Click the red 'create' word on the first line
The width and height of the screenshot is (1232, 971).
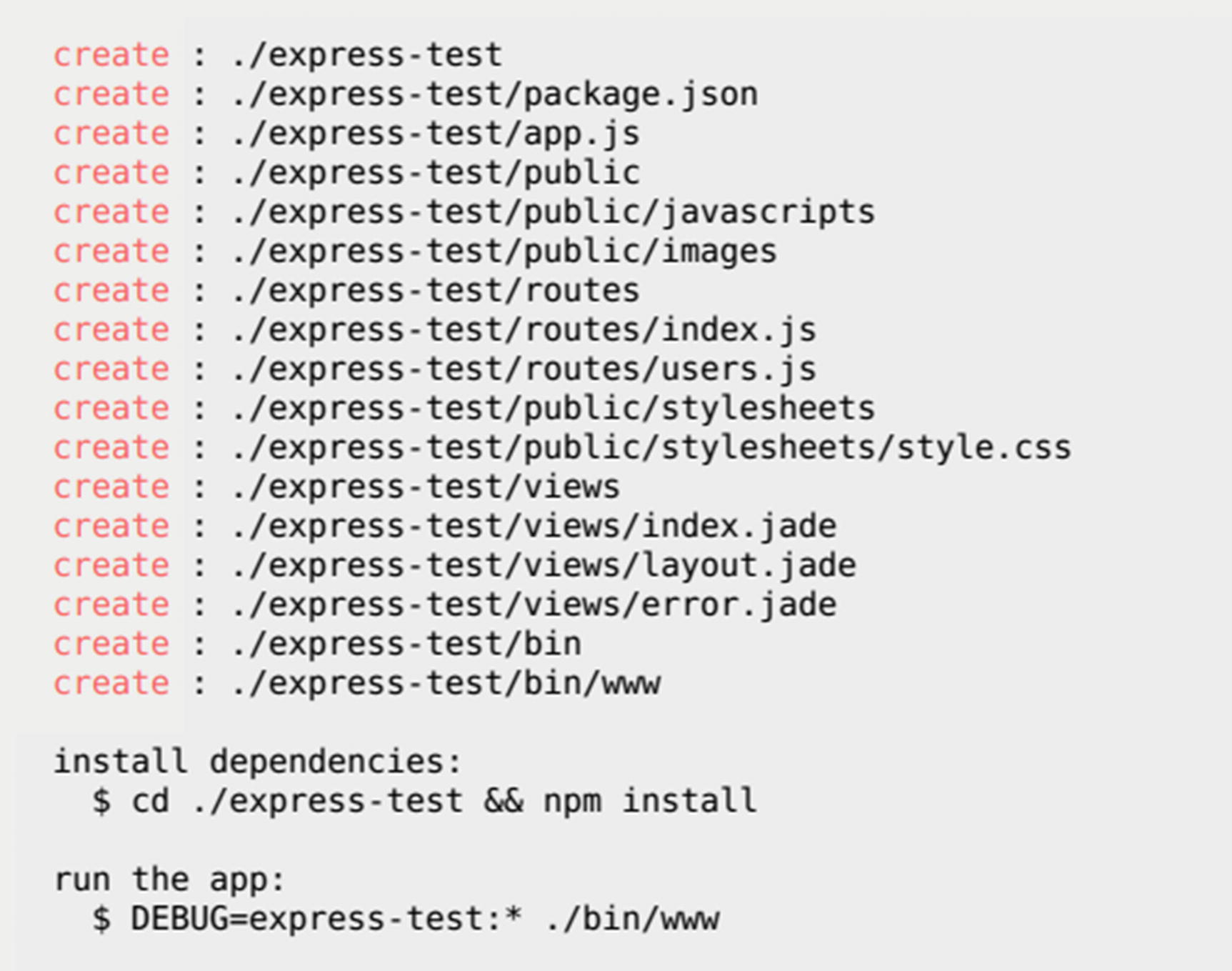(111, 56)
